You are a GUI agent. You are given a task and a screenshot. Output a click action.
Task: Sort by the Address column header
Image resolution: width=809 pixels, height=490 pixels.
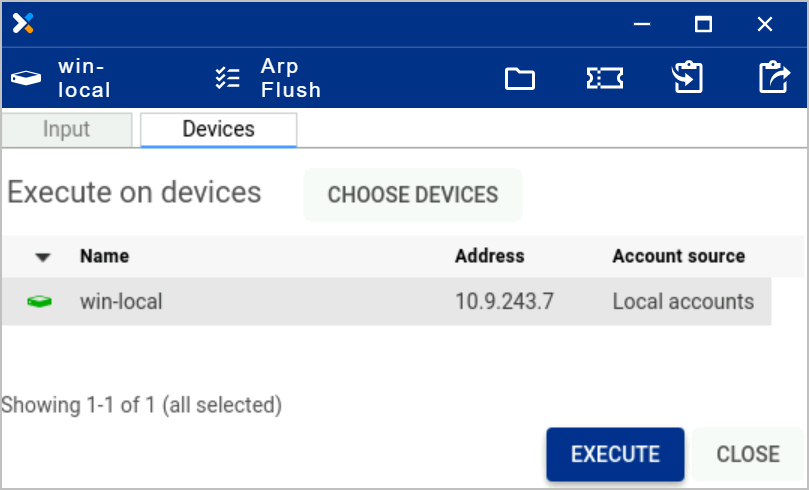click(x=490, y=256)
